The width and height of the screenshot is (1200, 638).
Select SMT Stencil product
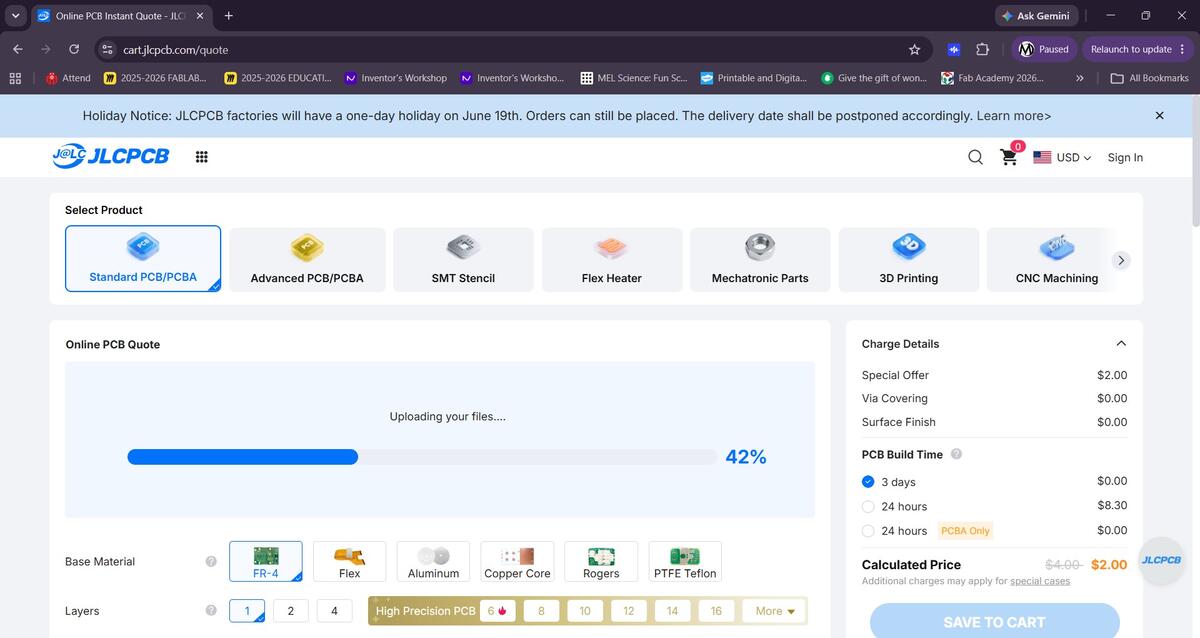463,260
